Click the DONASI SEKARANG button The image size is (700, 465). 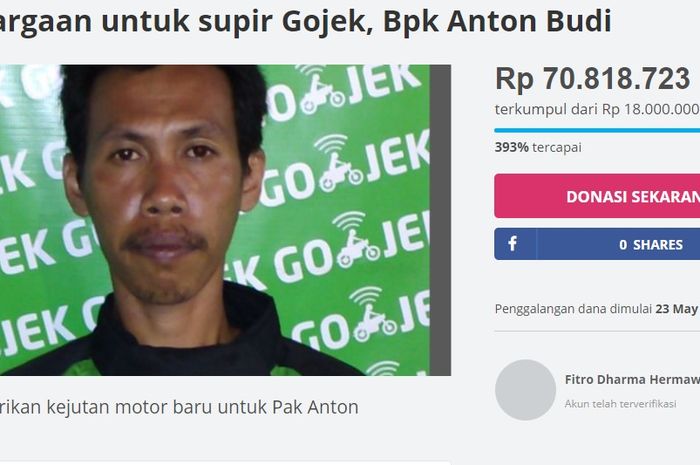coord(597,196)
